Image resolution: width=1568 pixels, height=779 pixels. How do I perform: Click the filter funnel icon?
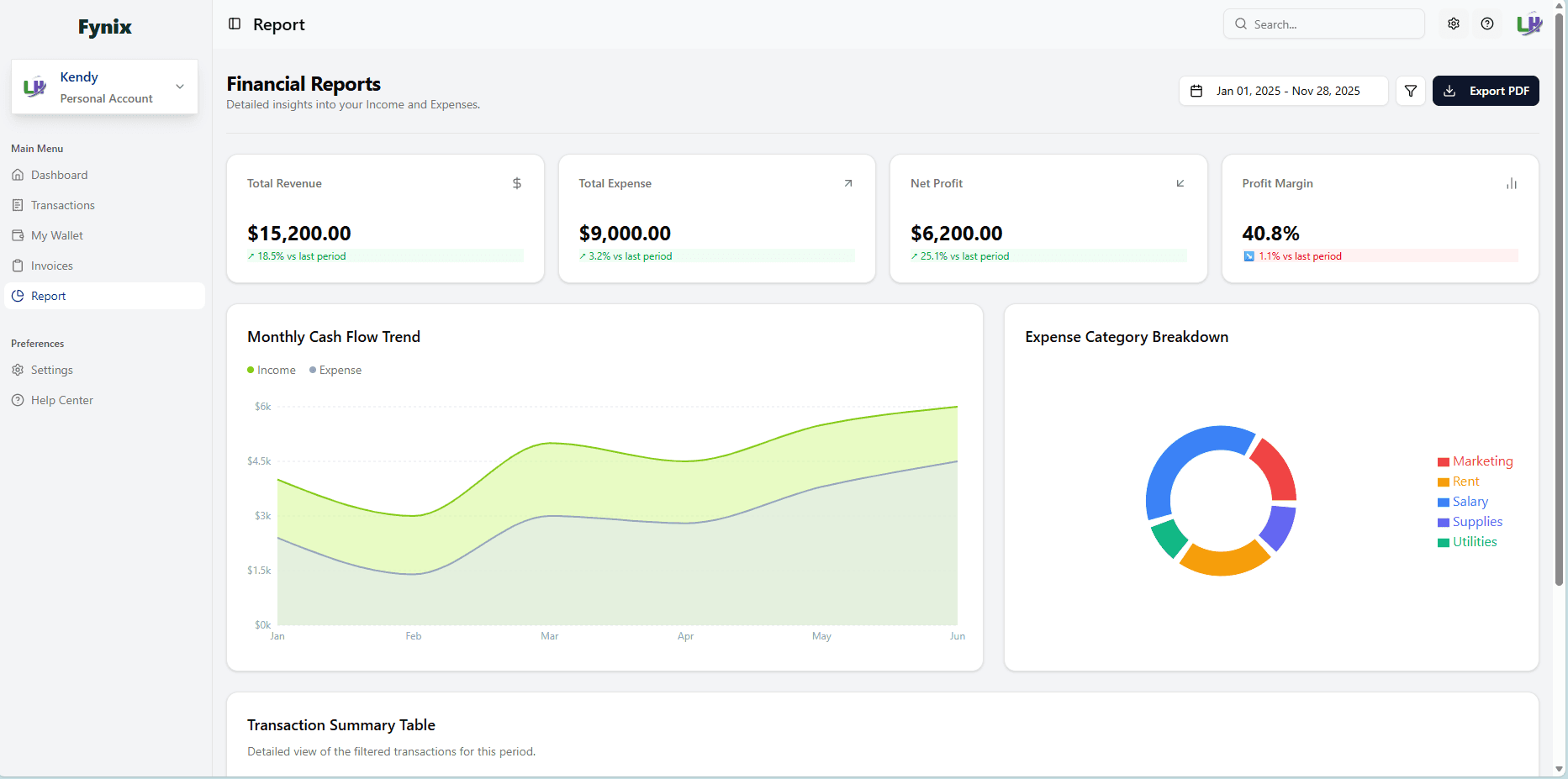pos(1411,91)
